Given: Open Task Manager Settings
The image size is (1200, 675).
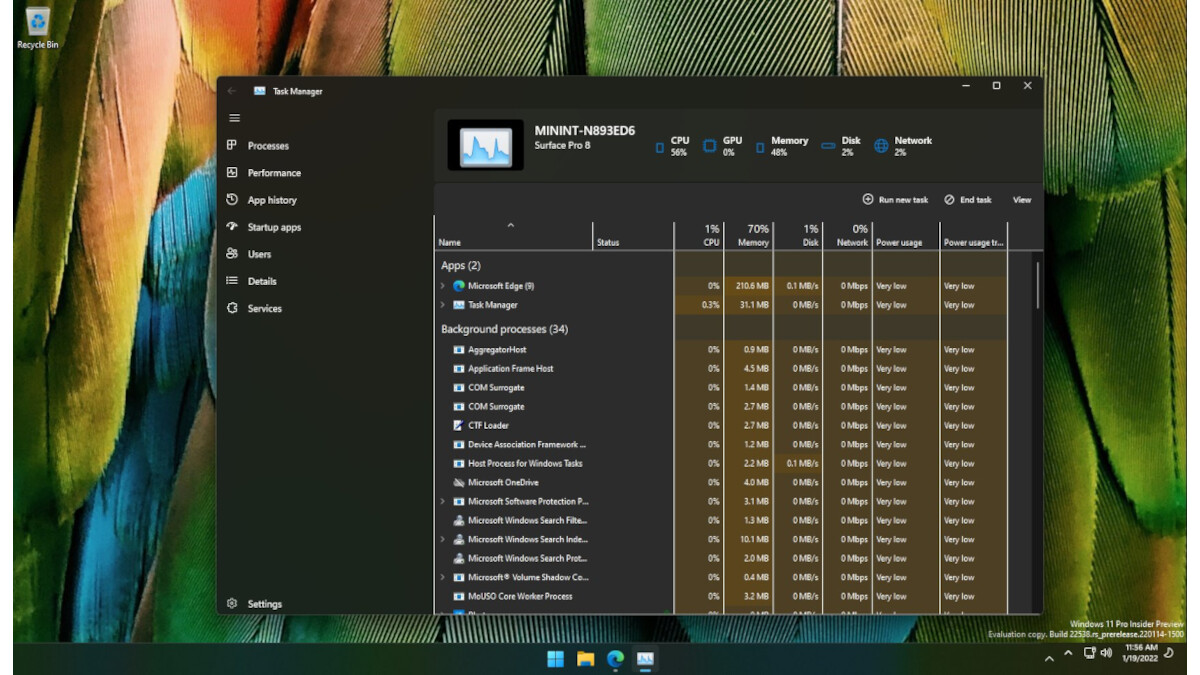Looking at the screenshot, I should pyautogui.click(x=263, y=603).
